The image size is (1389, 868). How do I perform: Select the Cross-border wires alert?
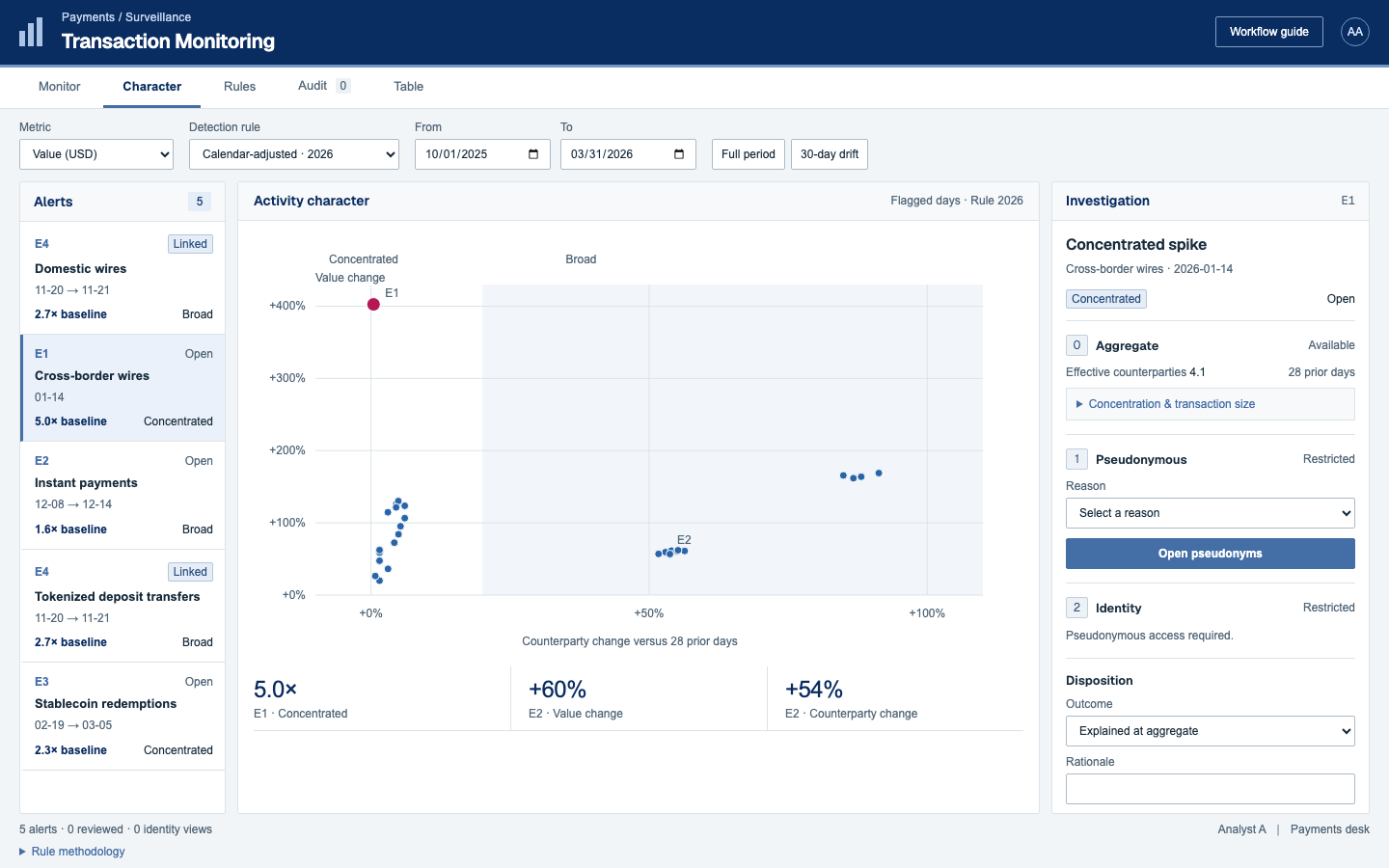tap(123, 388)
